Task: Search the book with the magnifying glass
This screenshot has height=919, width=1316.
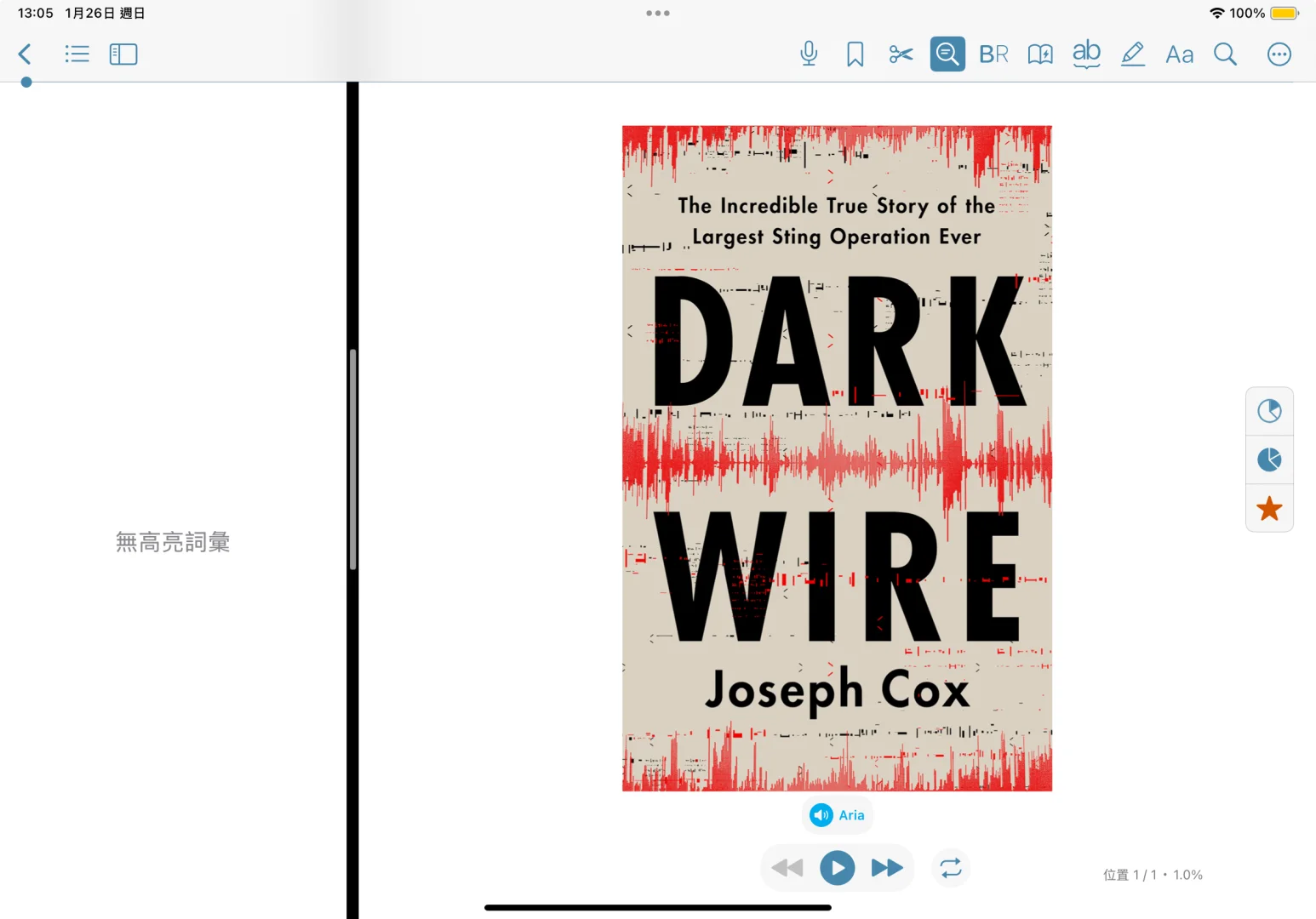Action: (x=1225, y=54)
